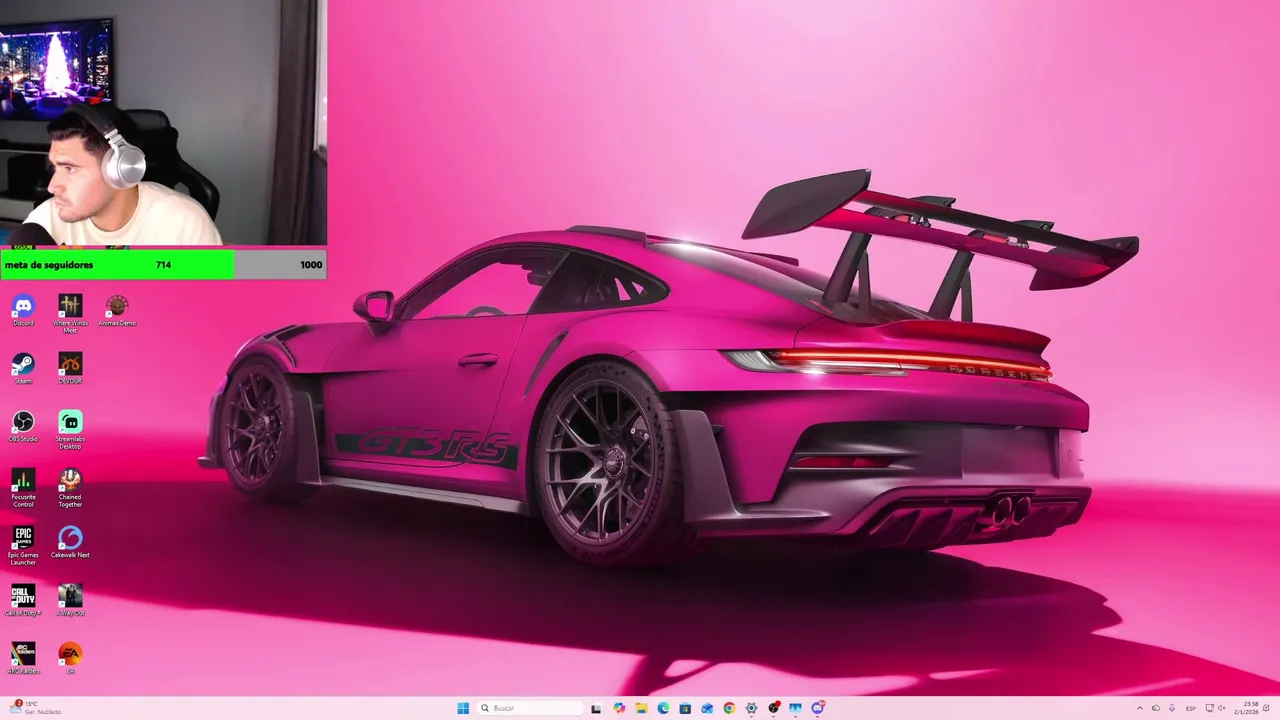Click the Buscar taskbar search box

(x=530, y=708)
